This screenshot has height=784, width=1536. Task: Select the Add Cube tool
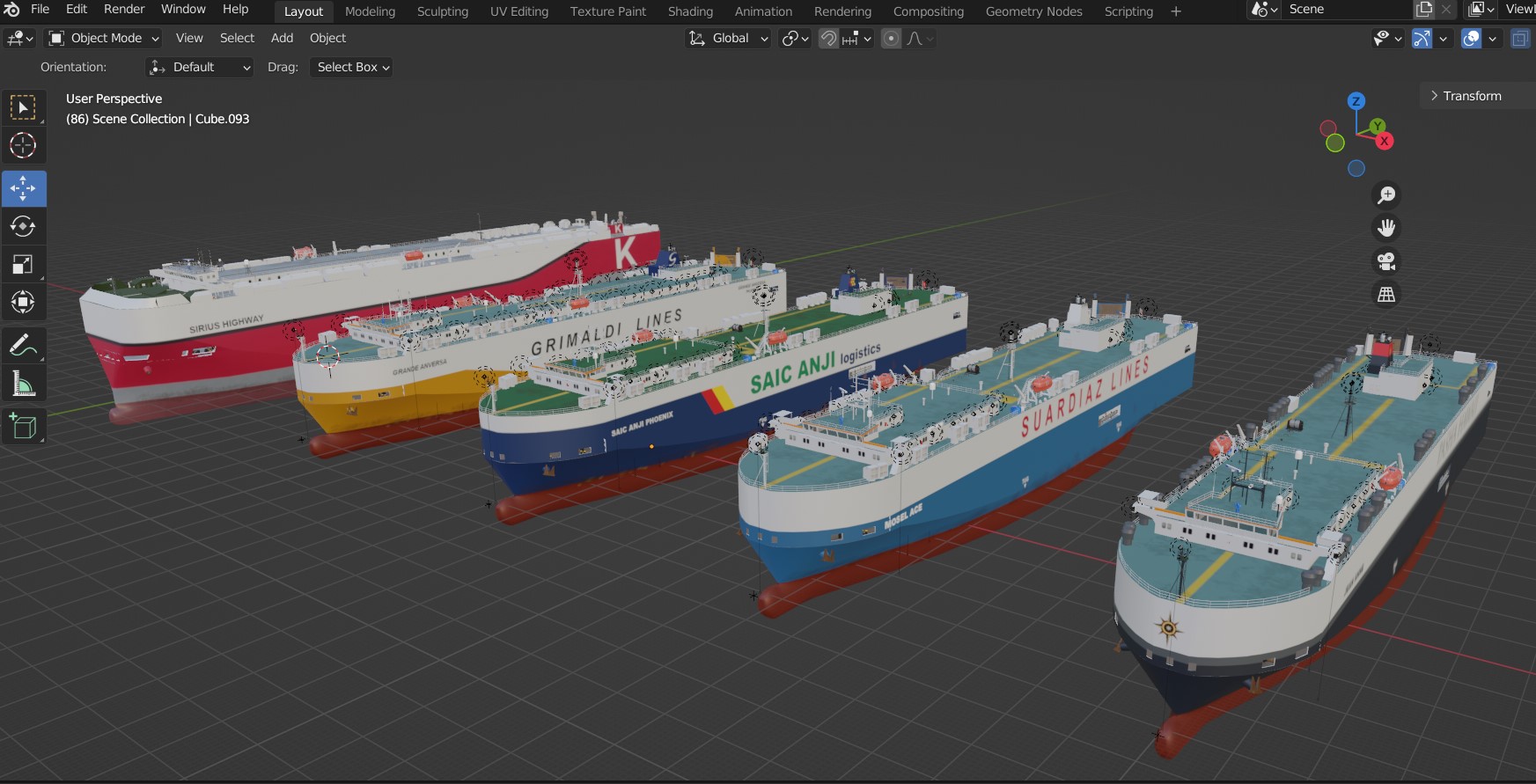23,427
